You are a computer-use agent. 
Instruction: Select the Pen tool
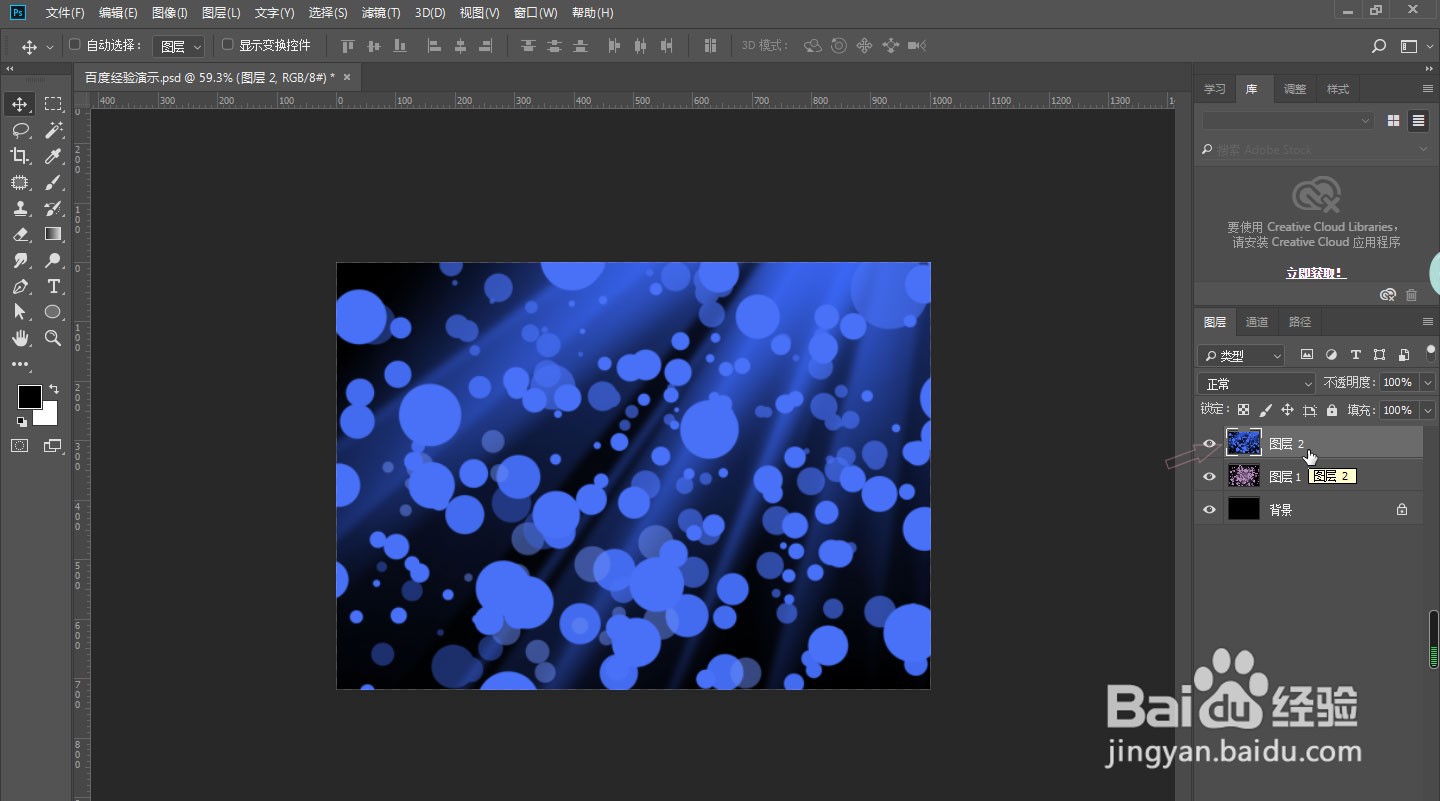pos(20,286)
